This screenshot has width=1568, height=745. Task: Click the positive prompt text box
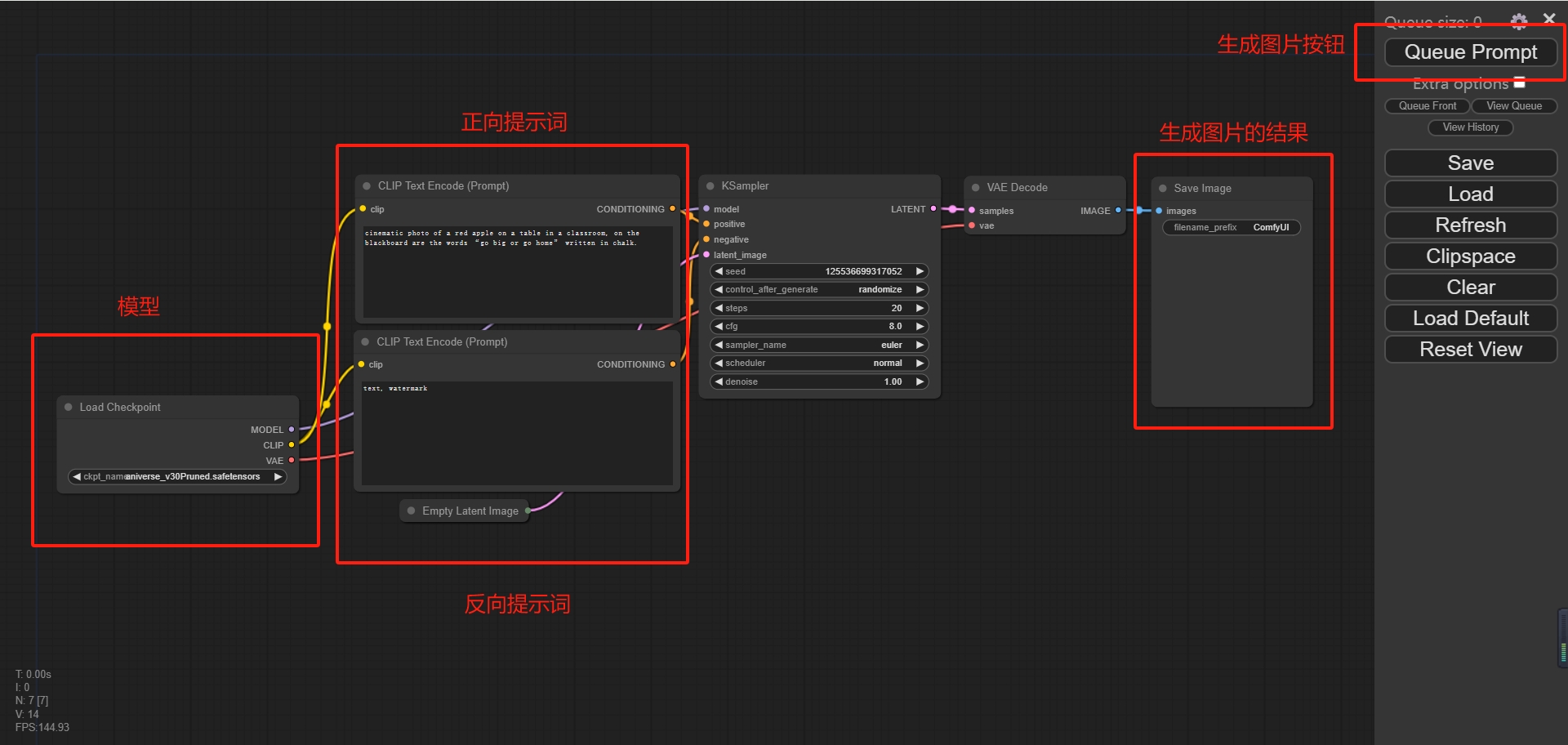(518, 272)
